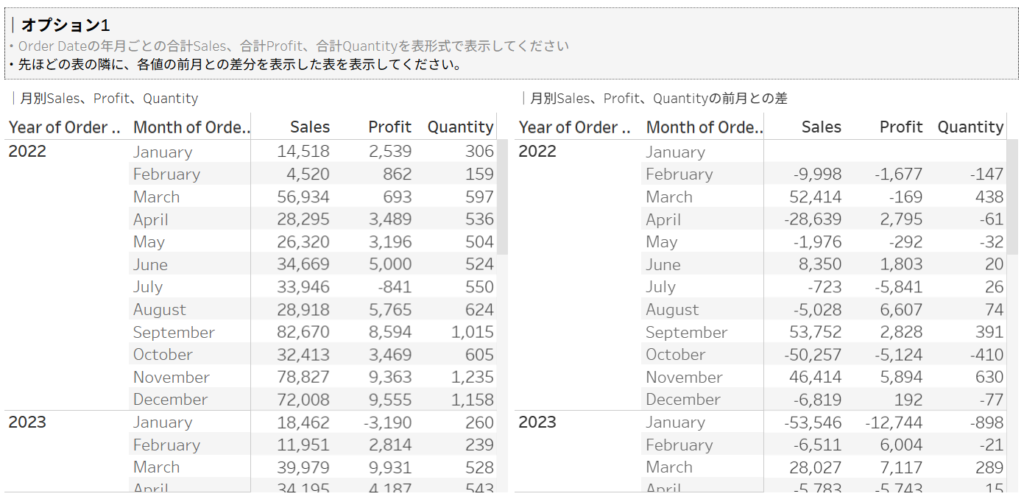Image resolution: width=1024 pixels, height=502 pixels.
Task: Click Profit header in the difference table
Action: (901, 127)
